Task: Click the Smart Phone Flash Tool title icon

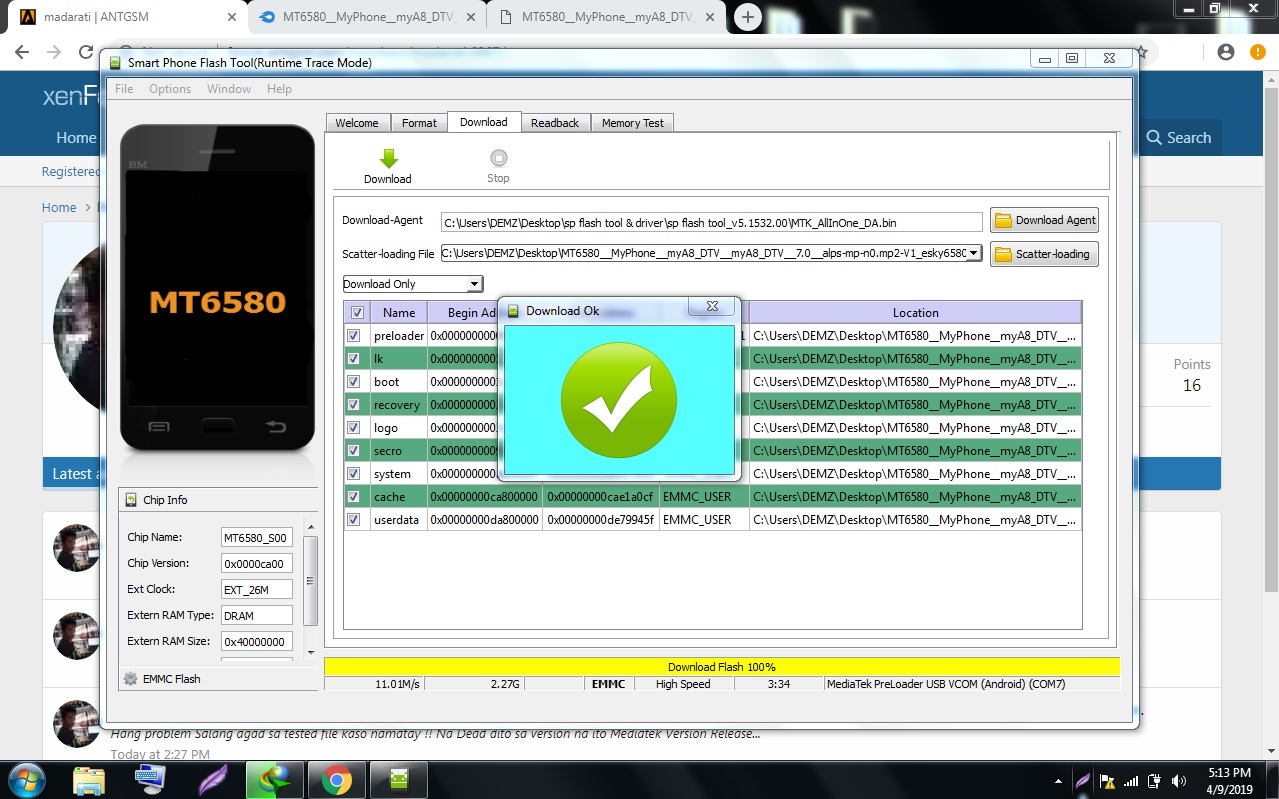Action: (x=115, y=62)
